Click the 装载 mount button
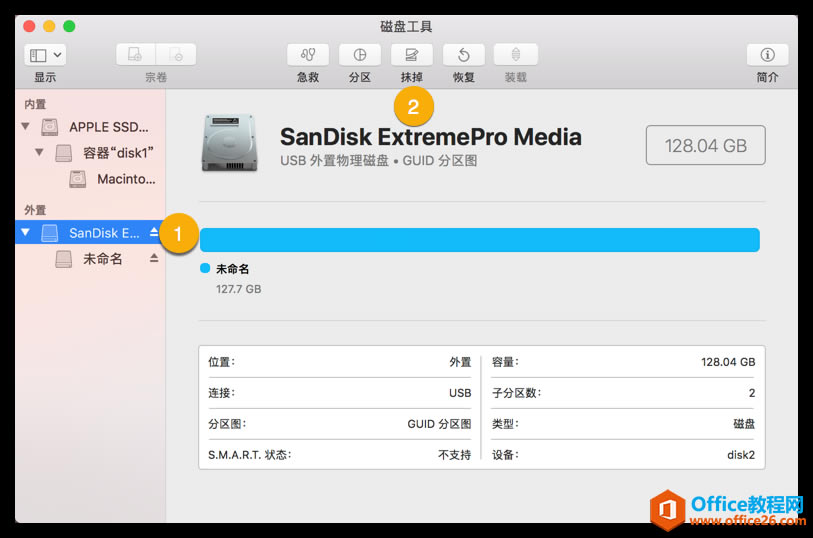Image resolution: width=813 pixels, height=538 pixels. pos(515,55)
